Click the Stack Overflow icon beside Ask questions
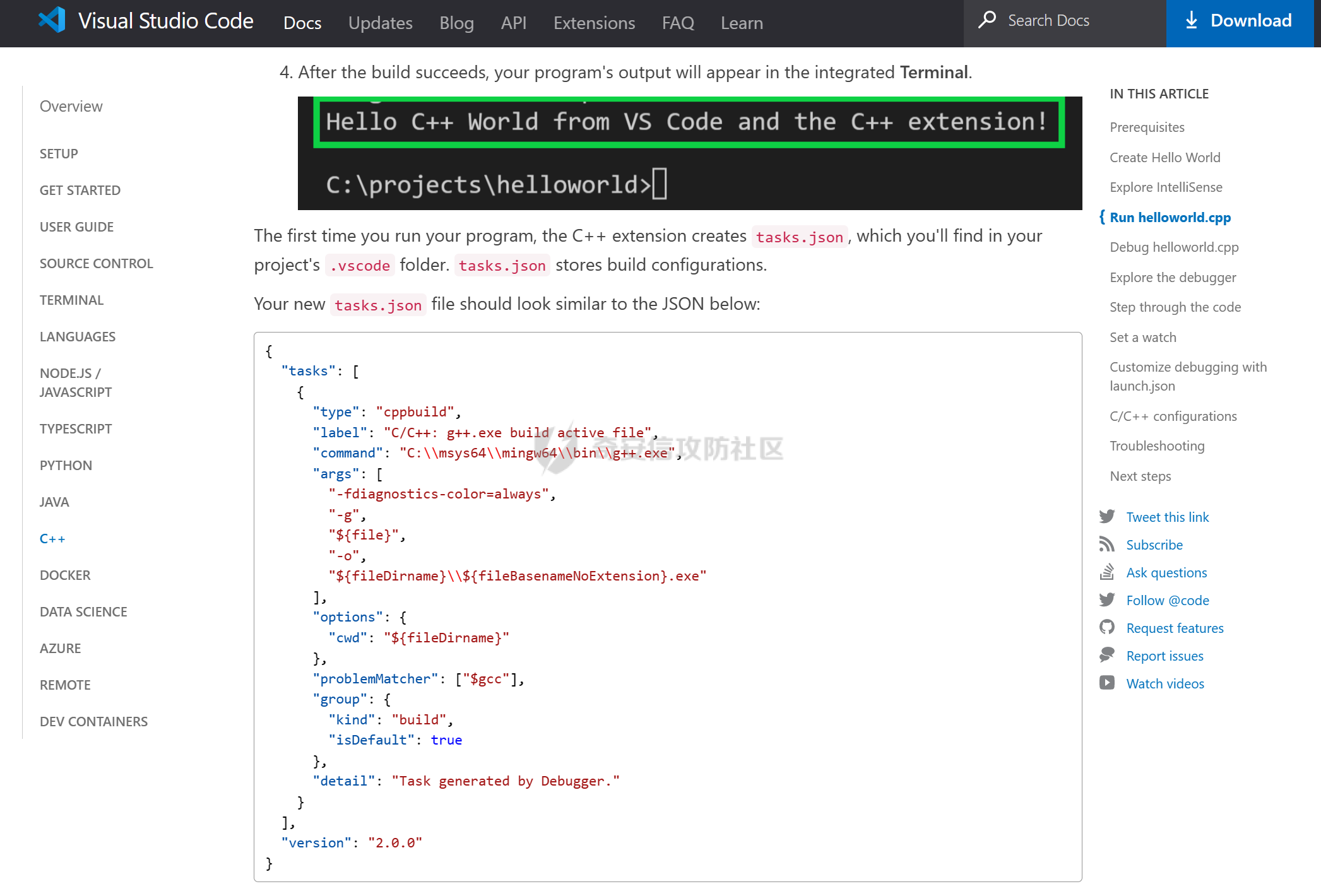Viewport: 1321px width, 896px height. tap(1107, 572)
